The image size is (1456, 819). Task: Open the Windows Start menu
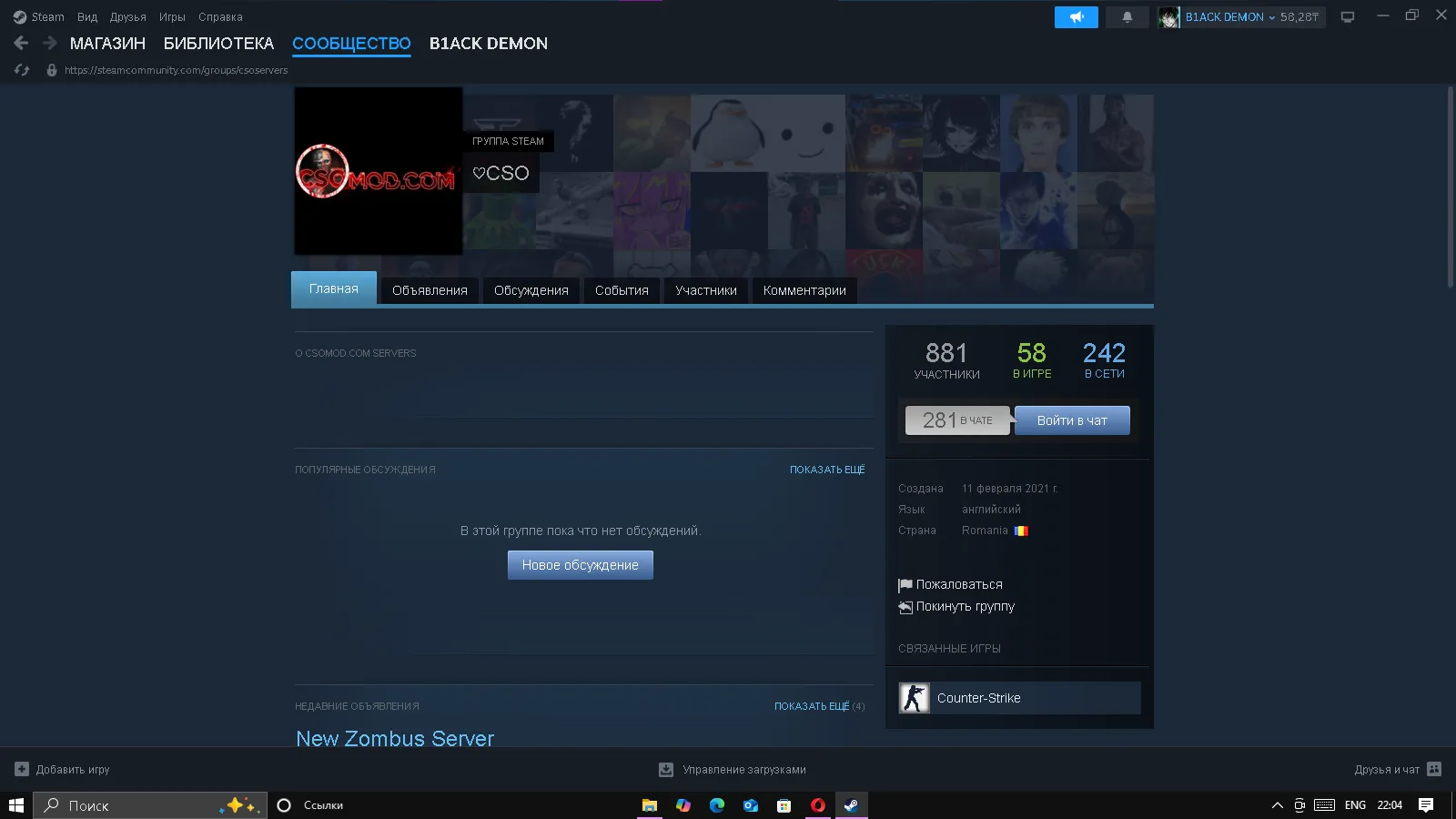tap(16, 805)
